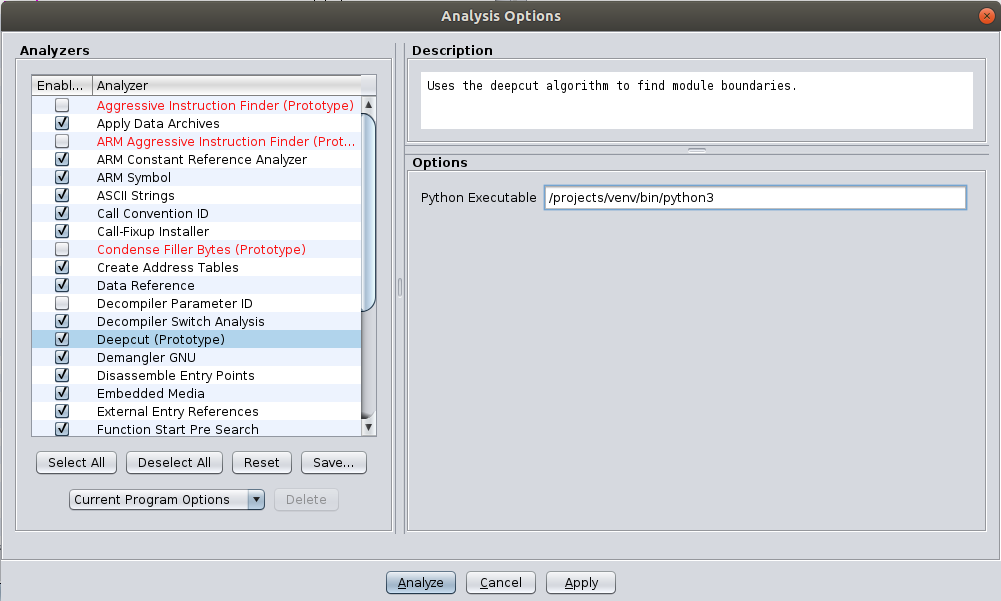The height and width of the screenshot is (601, 1001).
Task: Click the vertical splitter handle between panels
Action: (x=400, y=287)
